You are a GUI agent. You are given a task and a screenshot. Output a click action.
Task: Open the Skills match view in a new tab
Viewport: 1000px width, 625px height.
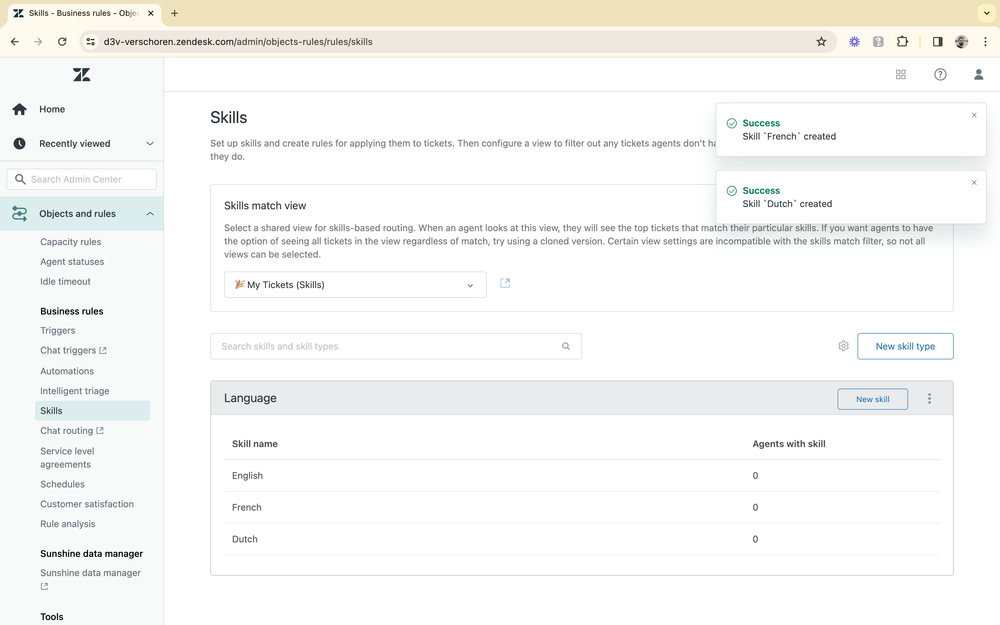click(505, 283)
